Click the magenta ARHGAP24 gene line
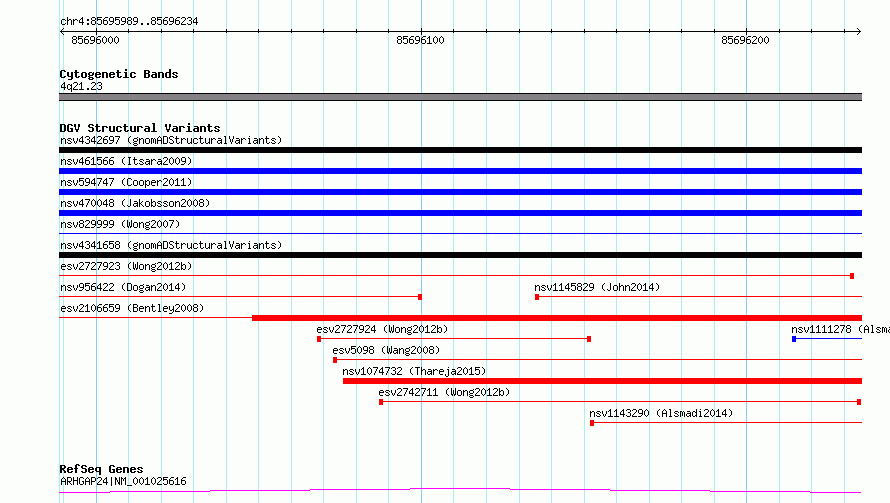Viewport: 890px width, 503px height. 460,490
